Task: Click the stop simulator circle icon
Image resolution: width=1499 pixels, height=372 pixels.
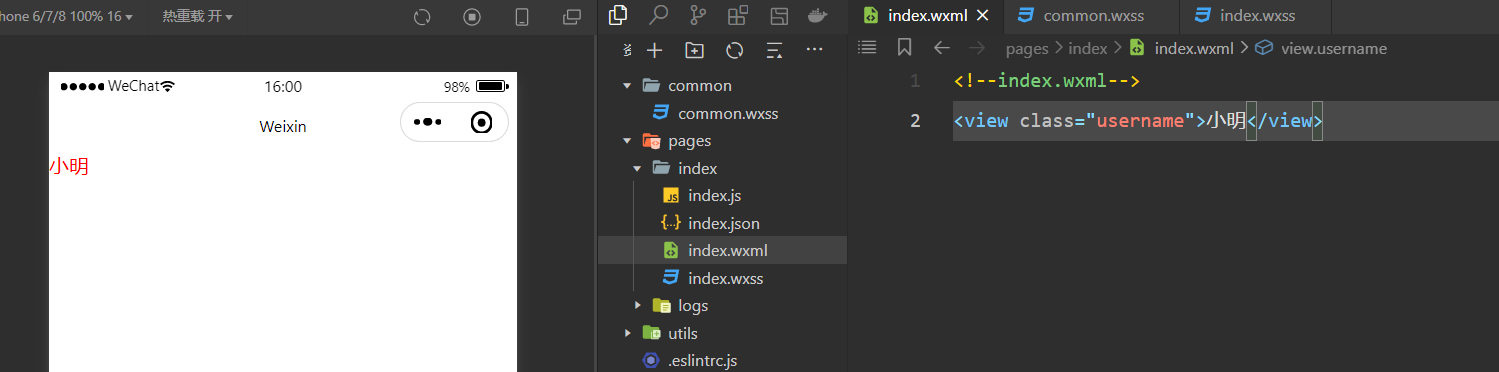Action: pos(472,17)
